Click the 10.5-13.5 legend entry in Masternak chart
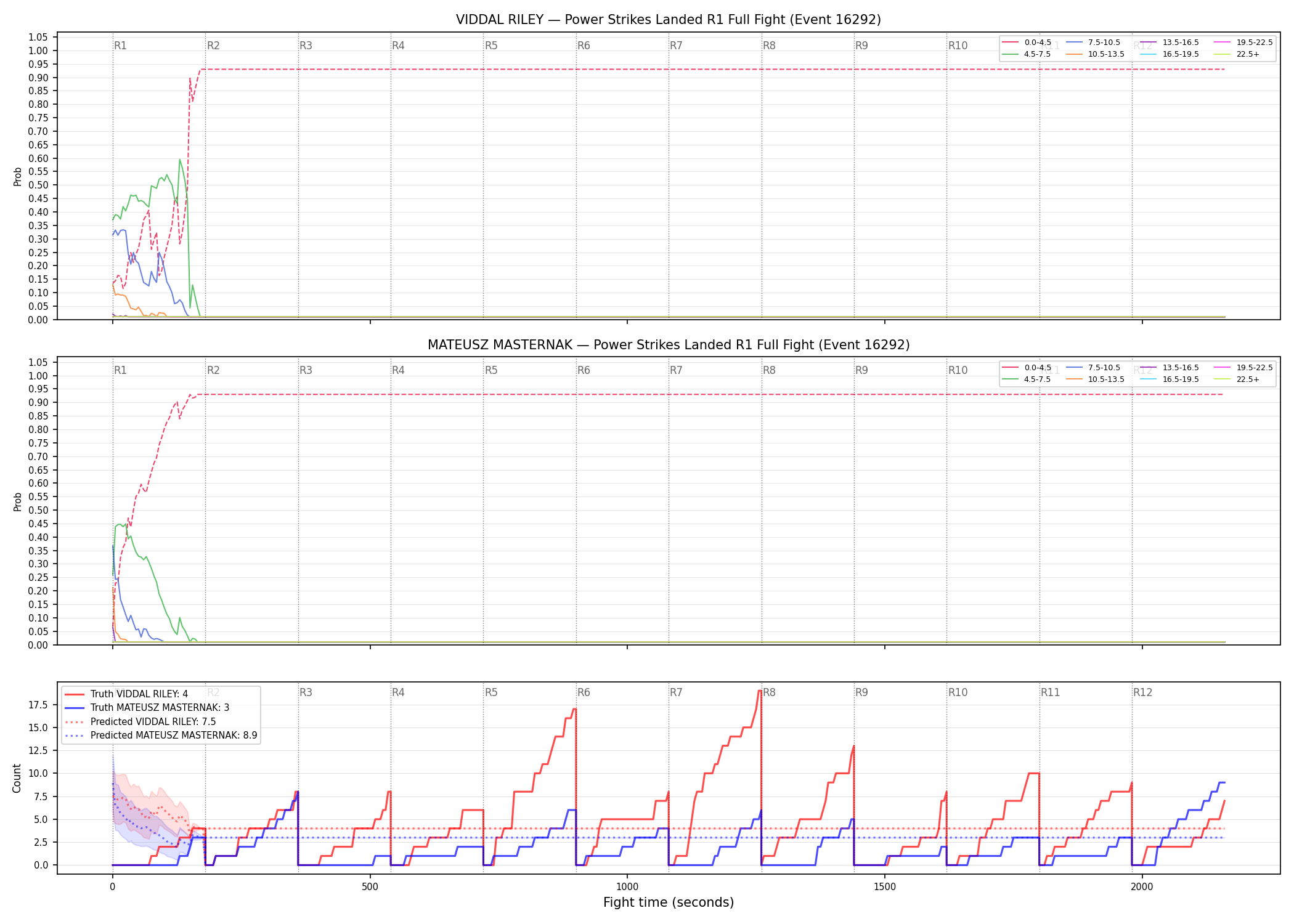 1095,379
